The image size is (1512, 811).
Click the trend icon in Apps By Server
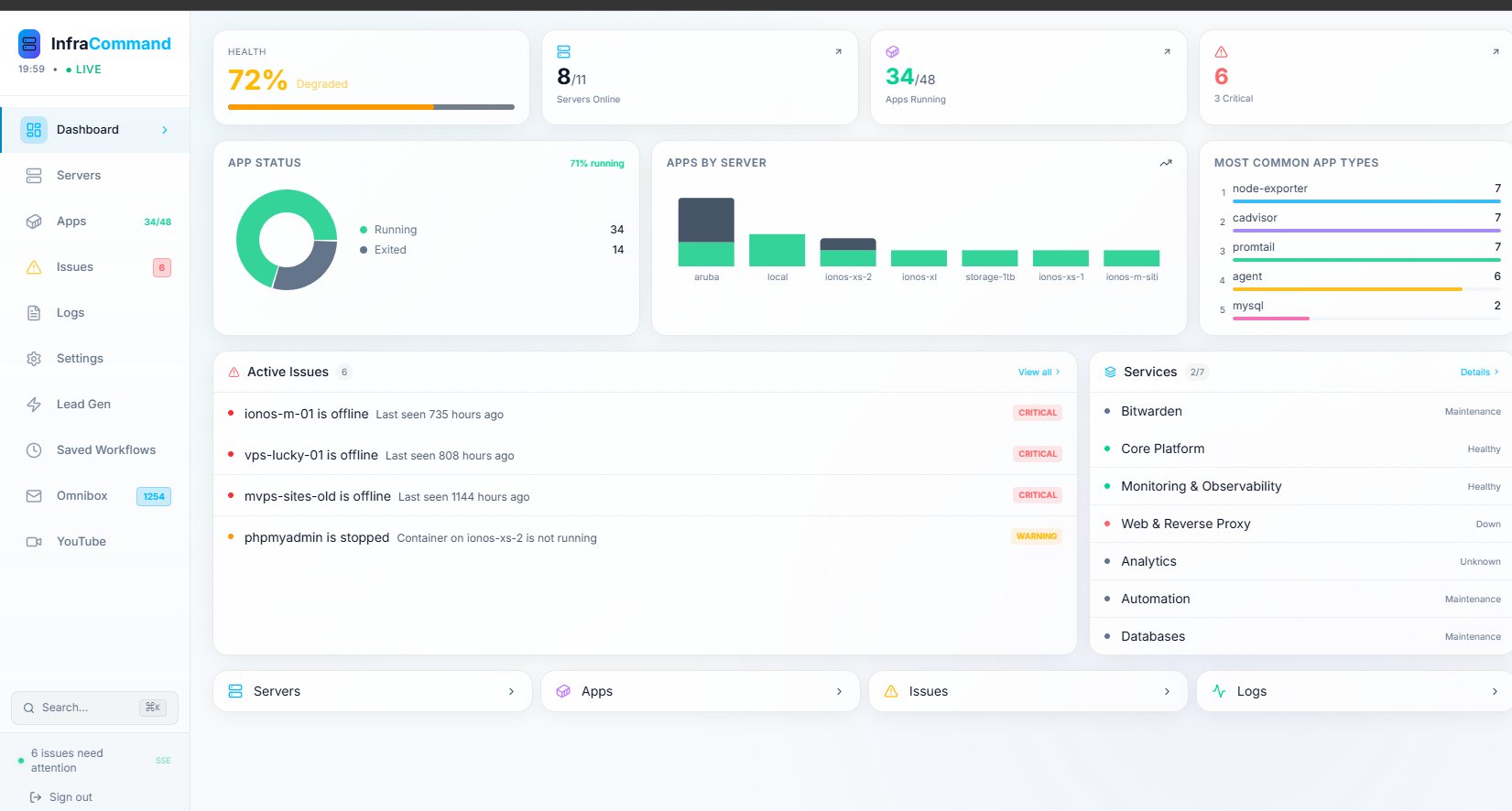click(1166, 163)
